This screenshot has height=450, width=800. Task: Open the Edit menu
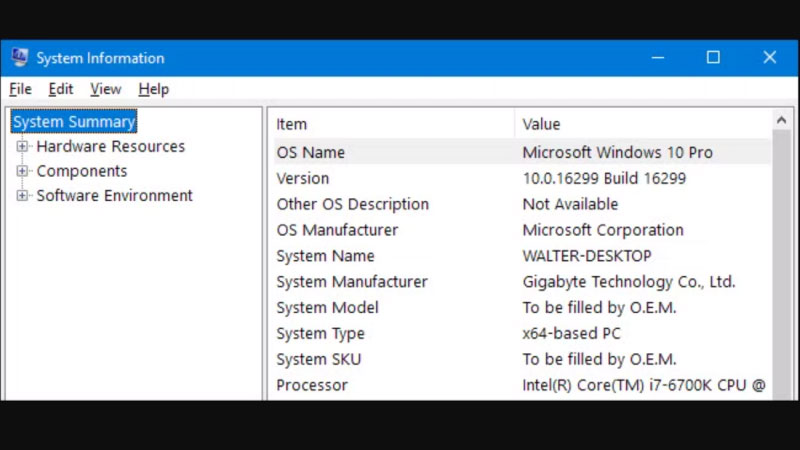(61, 89)
